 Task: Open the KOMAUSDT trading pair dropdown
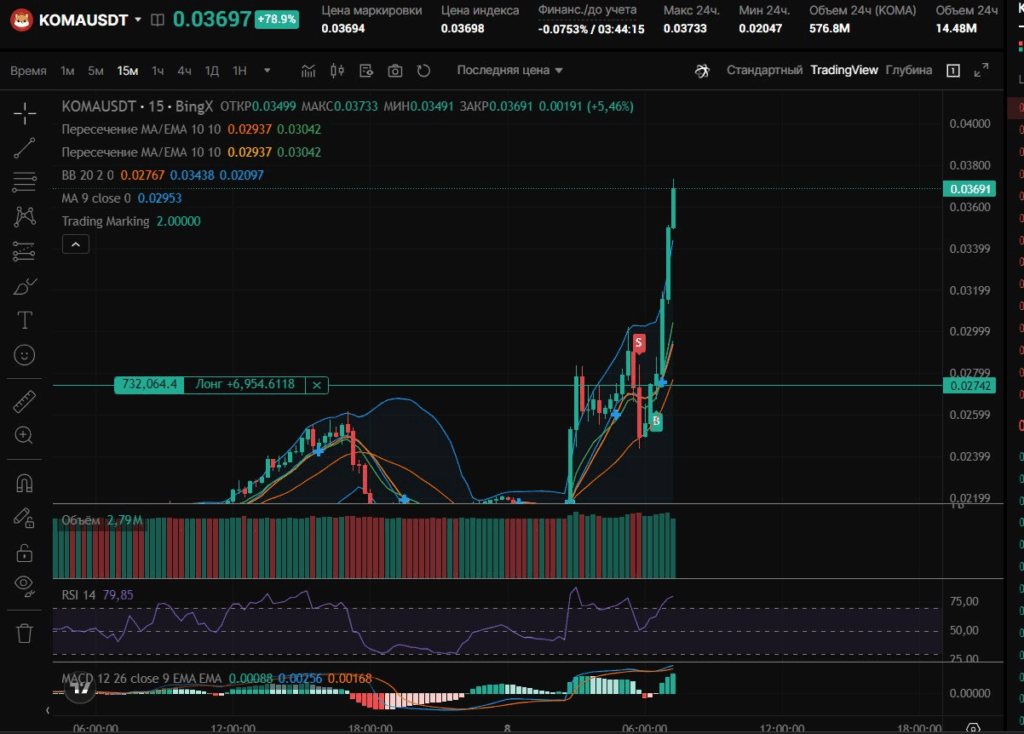(138, 19)
